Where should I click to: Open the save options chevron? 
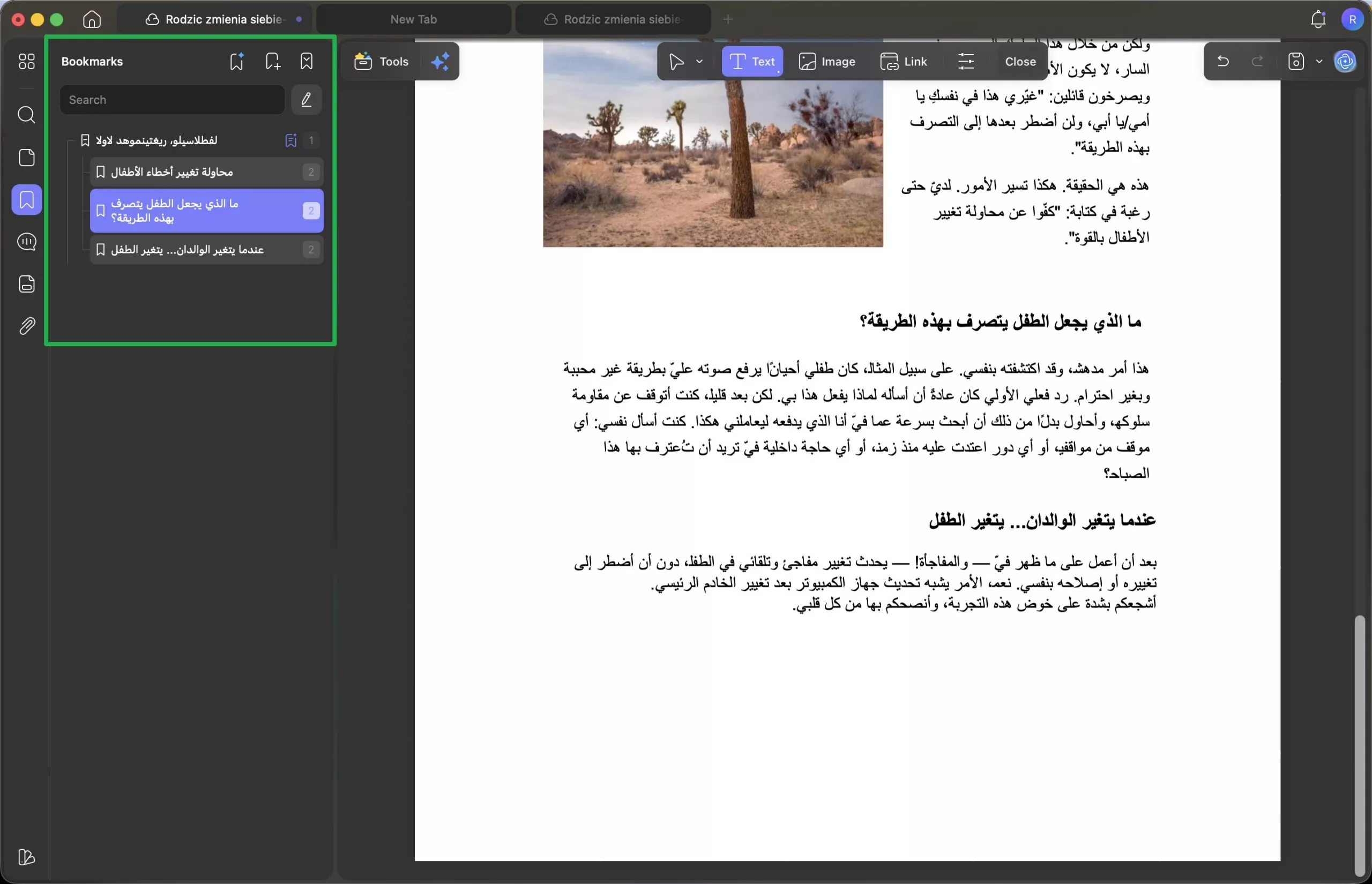[1318, 62]
